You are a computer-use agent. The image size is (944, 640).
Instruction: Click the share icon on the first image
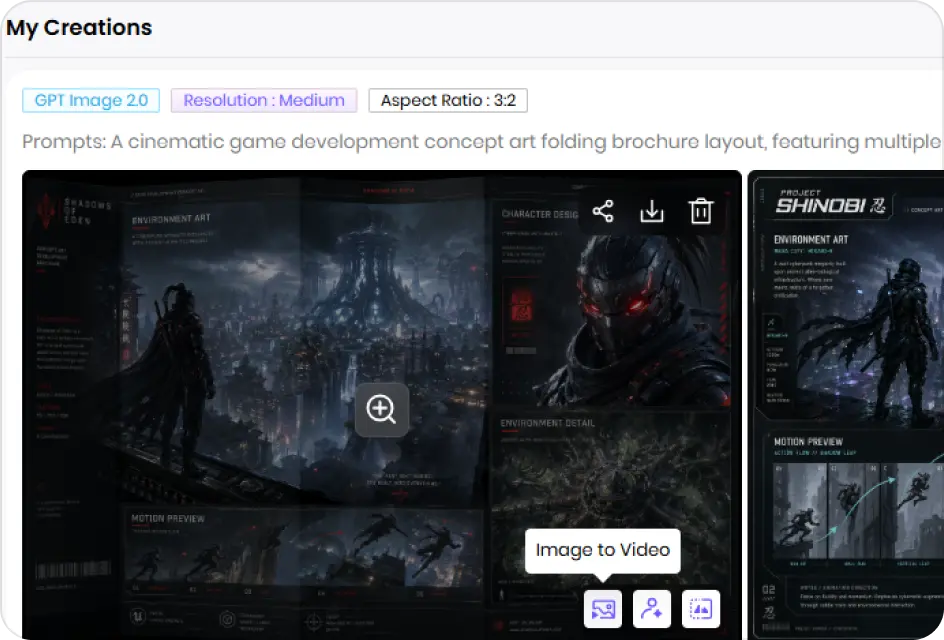click(603, 211)
